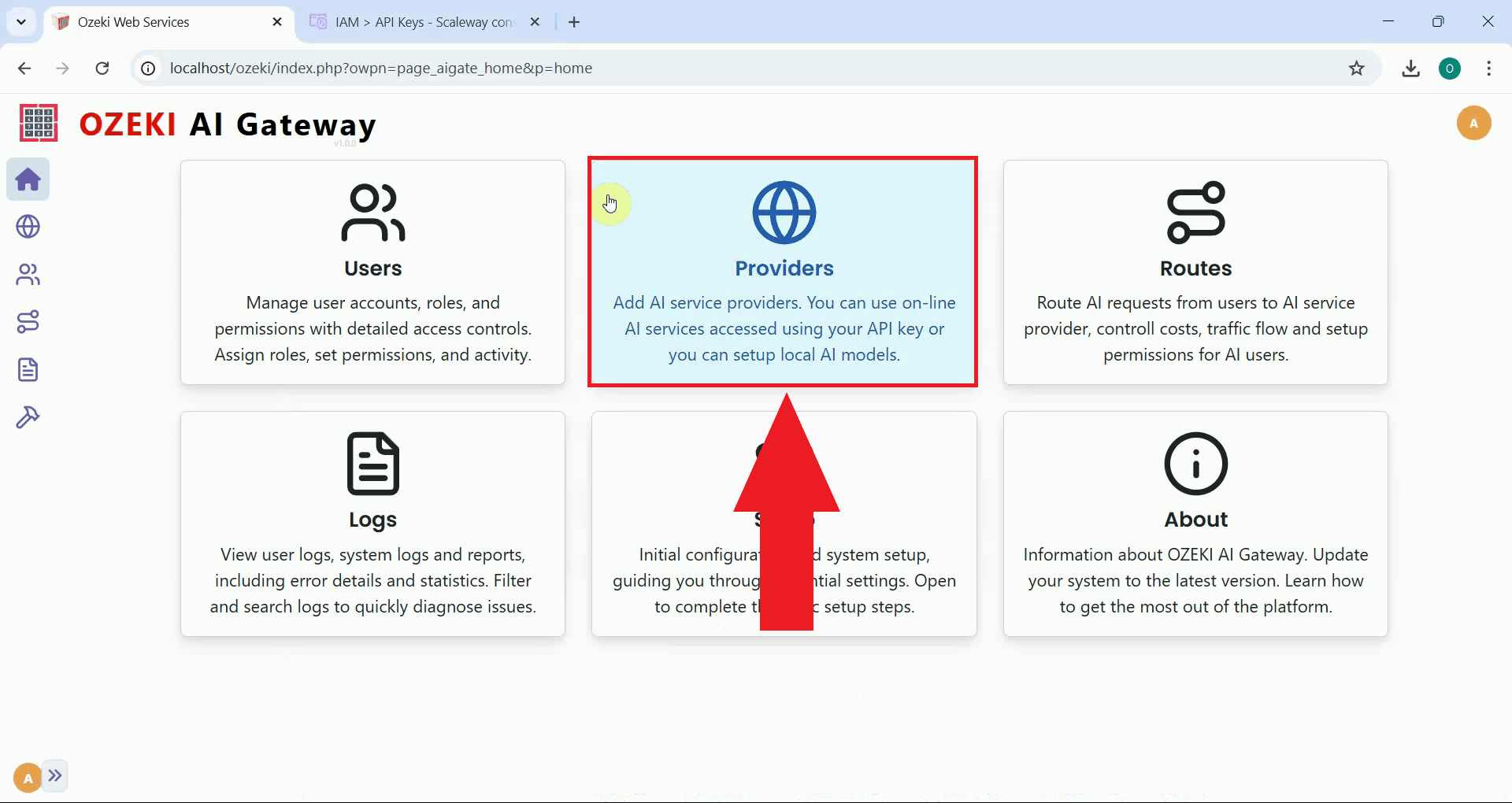Expand the sidebar with the double-chevron button

click(55, 776)
